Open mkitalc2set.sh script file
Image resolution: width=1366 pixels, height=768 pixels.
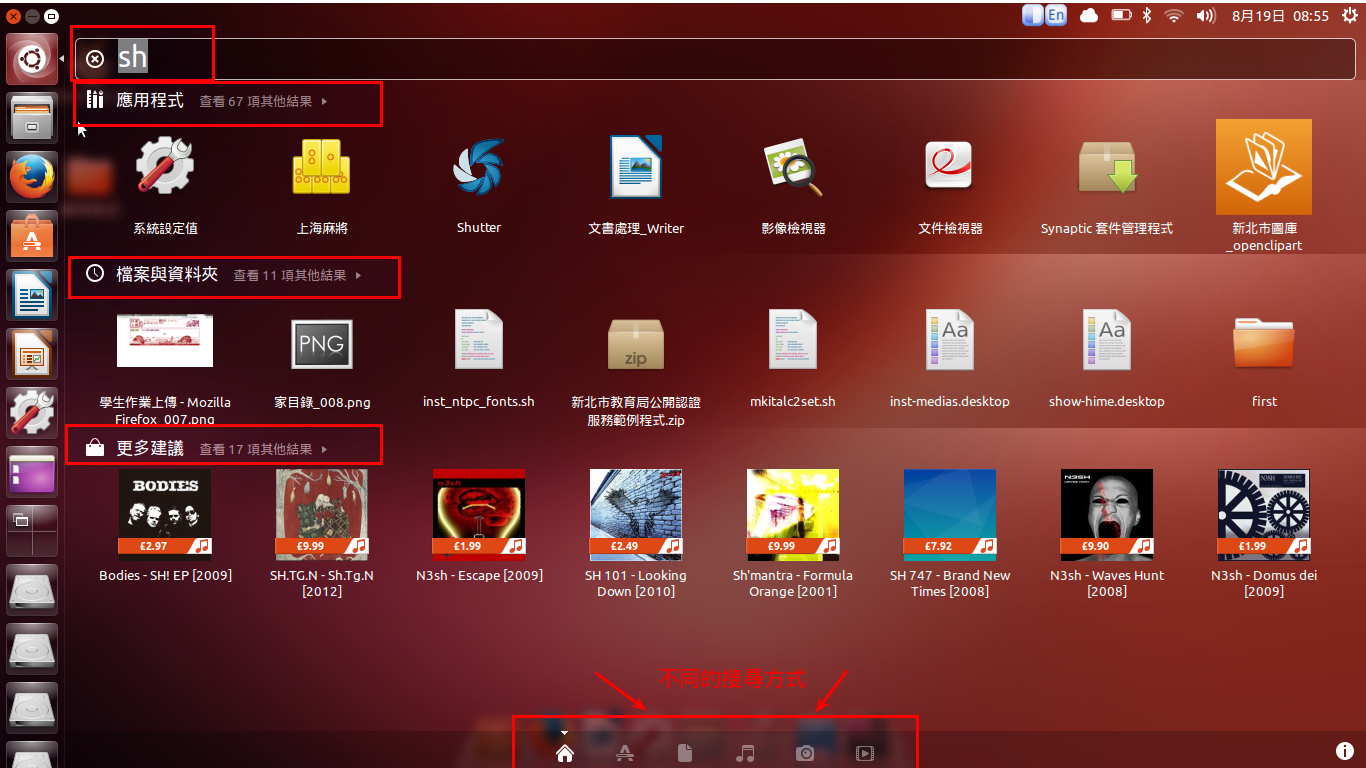[793, 360]
